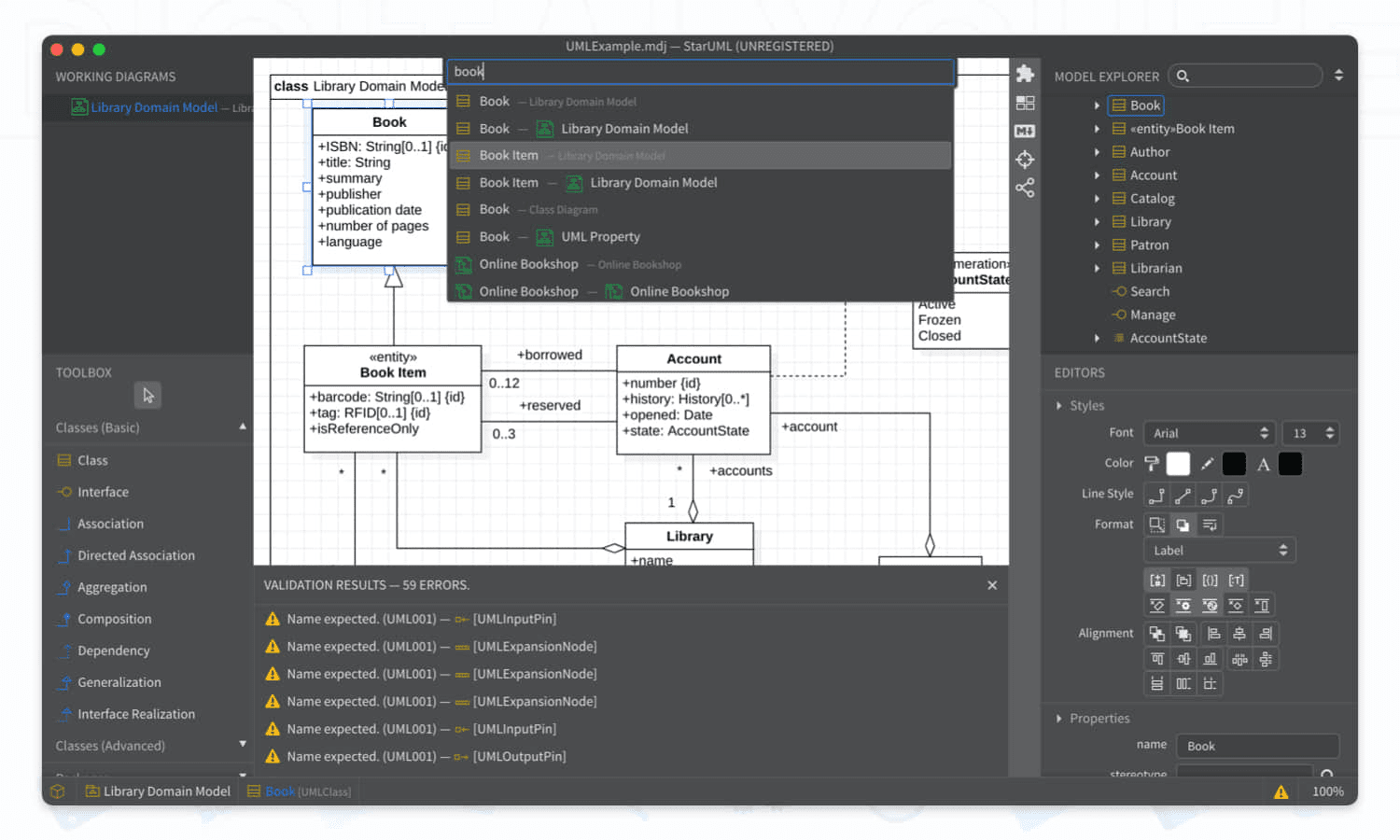Click the Align Middle vertically icon
The width and height of the screenshot is (1400, 840).
pyautogui.click(x=1183, y=659)
